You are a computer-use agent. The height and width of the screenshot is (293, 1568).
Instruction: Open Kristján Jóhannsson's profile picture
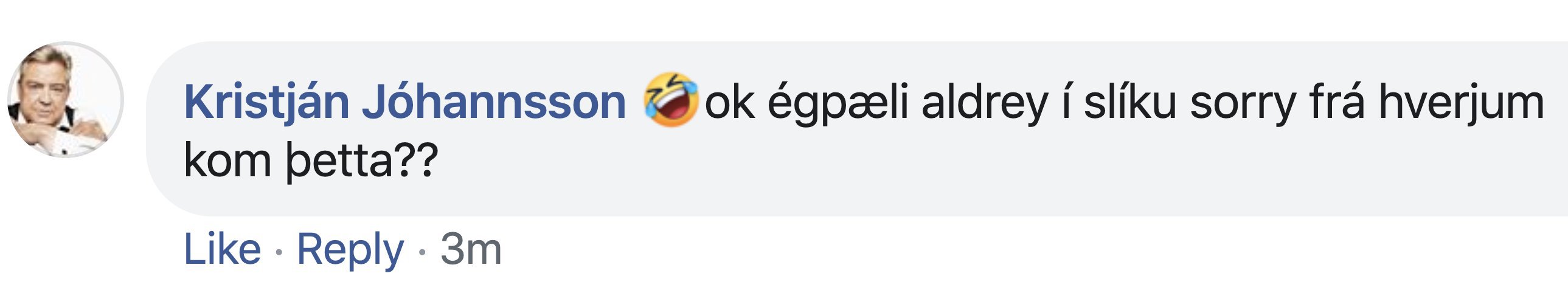pyautogui.click(x=66, y=100)
